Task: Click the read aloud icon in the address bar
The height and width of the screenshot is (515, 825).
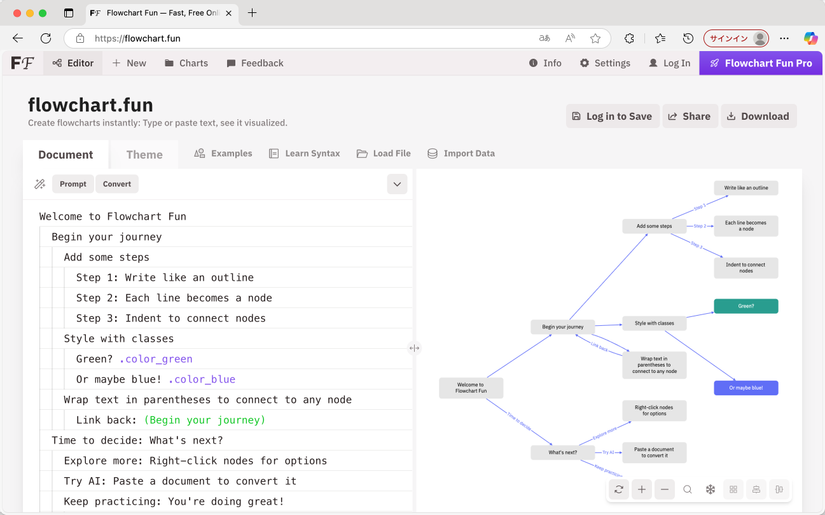Action: click(x=570, y=38)
